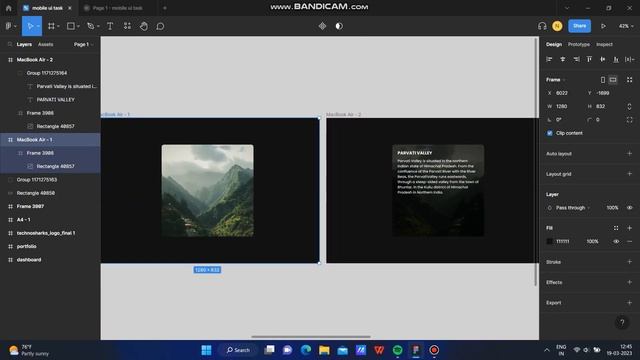Click the horizontal canvas scrollbar

coord(311,337)
